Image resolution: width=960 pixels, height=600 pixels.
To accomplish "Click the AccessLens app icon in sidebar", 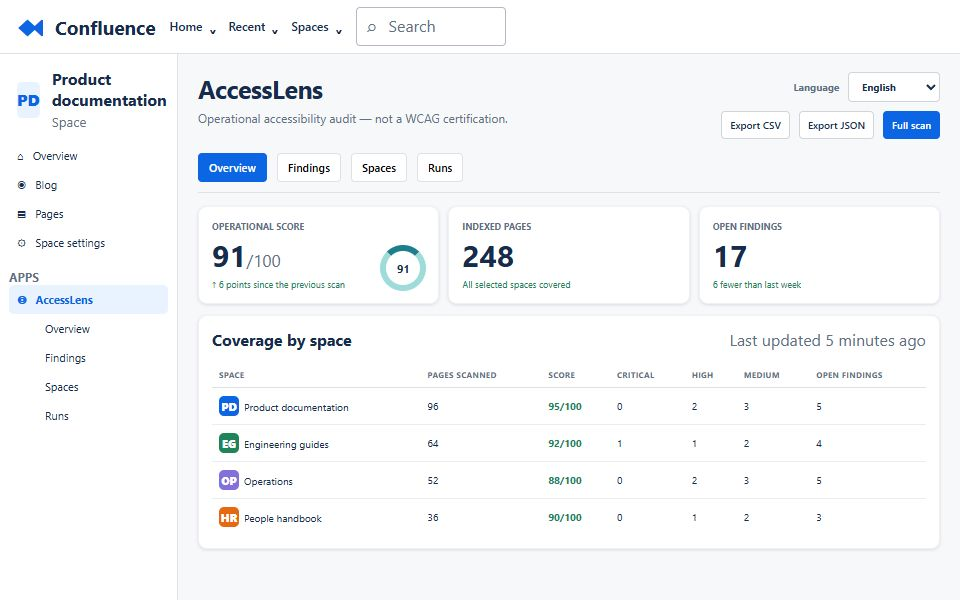I will pos(22,300).
